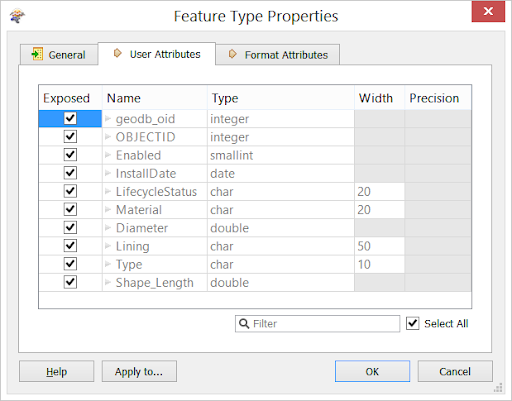512x401 pixels.
Task: Expand the LifecycleStatus attribute arrow
Action: point(108,191)
